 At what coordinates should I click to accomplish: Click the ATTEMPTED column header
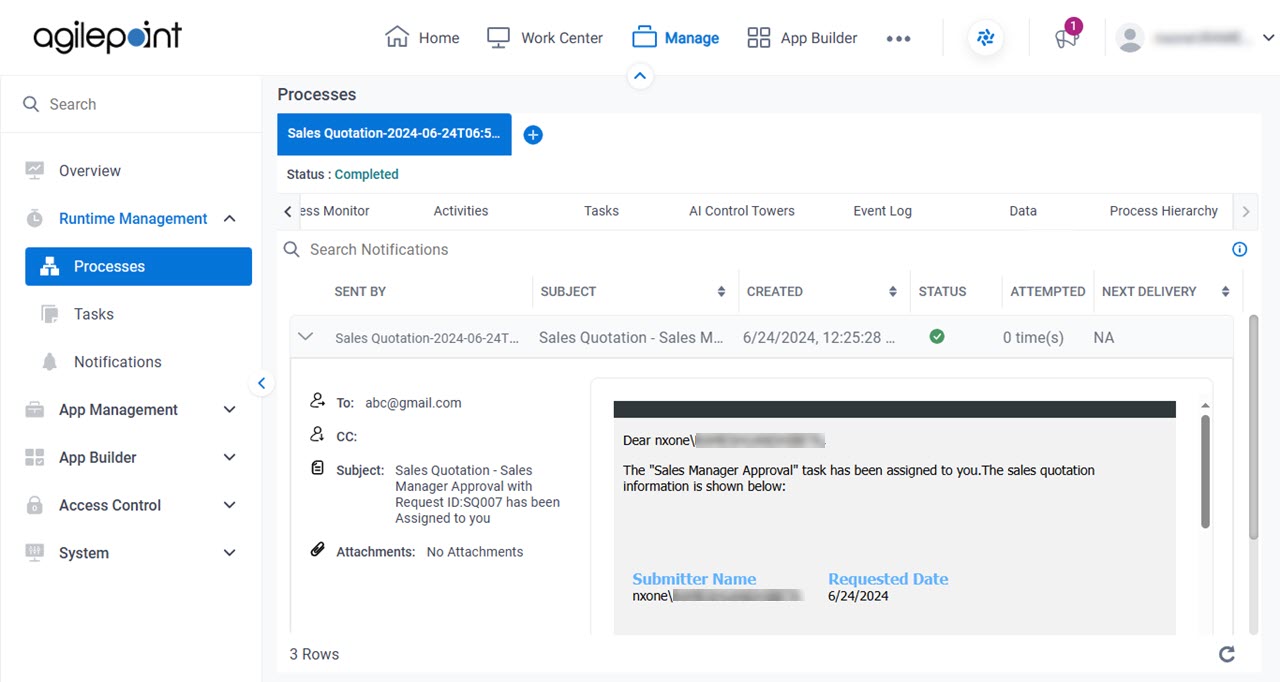pyautogui.click(x=1047, y=292)
